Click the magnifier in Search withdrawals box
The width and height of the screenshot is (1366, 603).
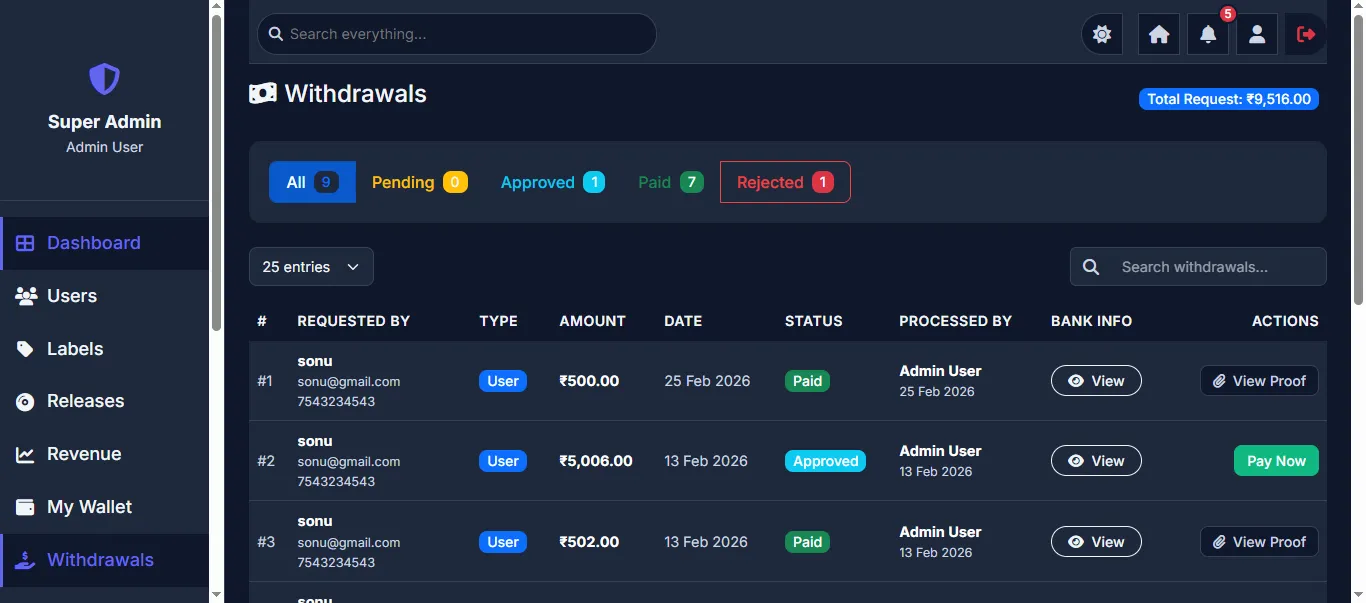tap(1091, 267)
